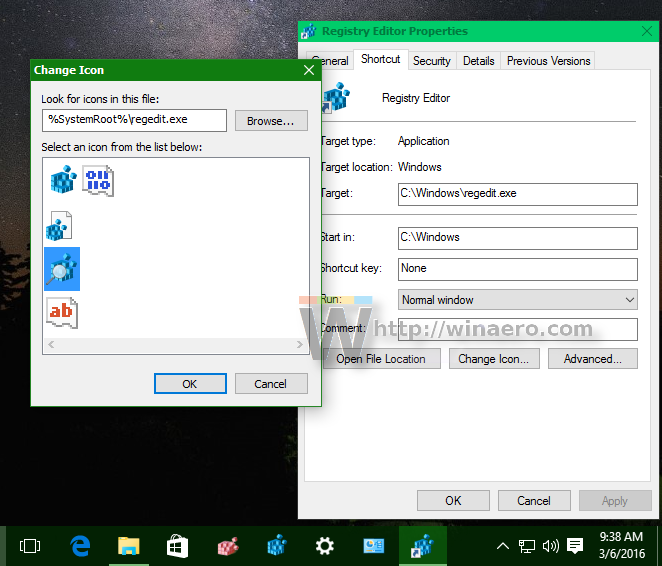Select the Shortcut tab
Viewport: 662px width, 566px height.
[380, 59]
